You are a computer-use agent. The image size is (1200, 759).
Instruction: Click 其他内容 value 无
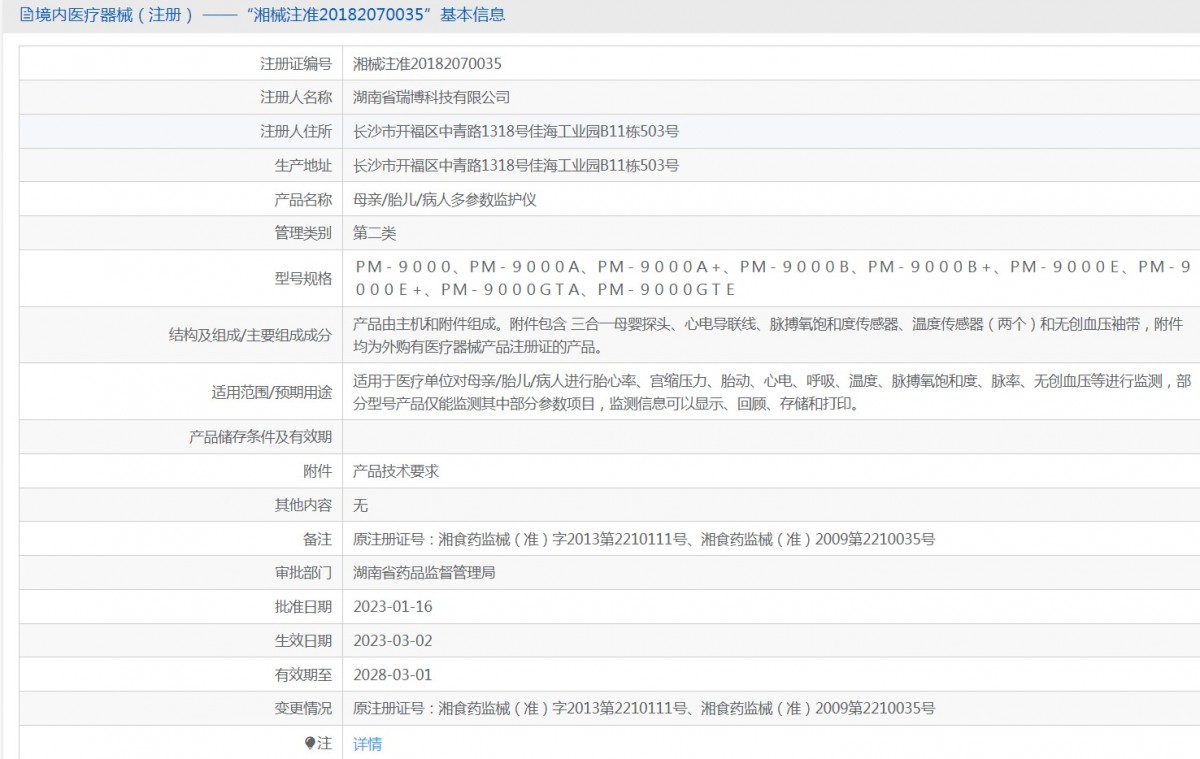pos(361,505)
